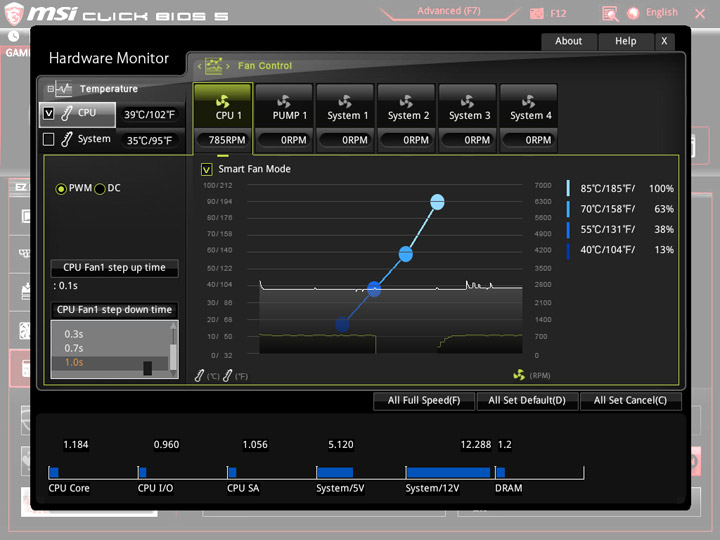The width and height of the screenshot is (720, 540).
Task: Click the 40°C/104°F color swatch
Action: point(568,250)
